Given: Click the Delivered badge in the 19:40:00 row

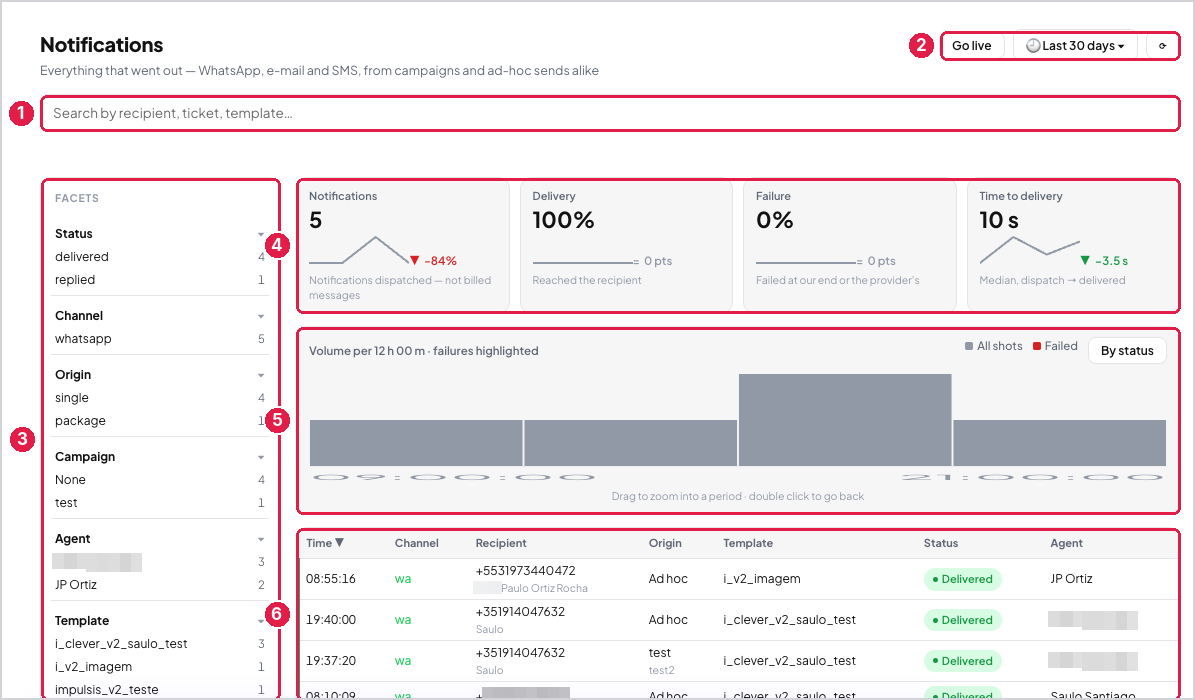Looking at the screenshot, I should click(x=963, y=620).
